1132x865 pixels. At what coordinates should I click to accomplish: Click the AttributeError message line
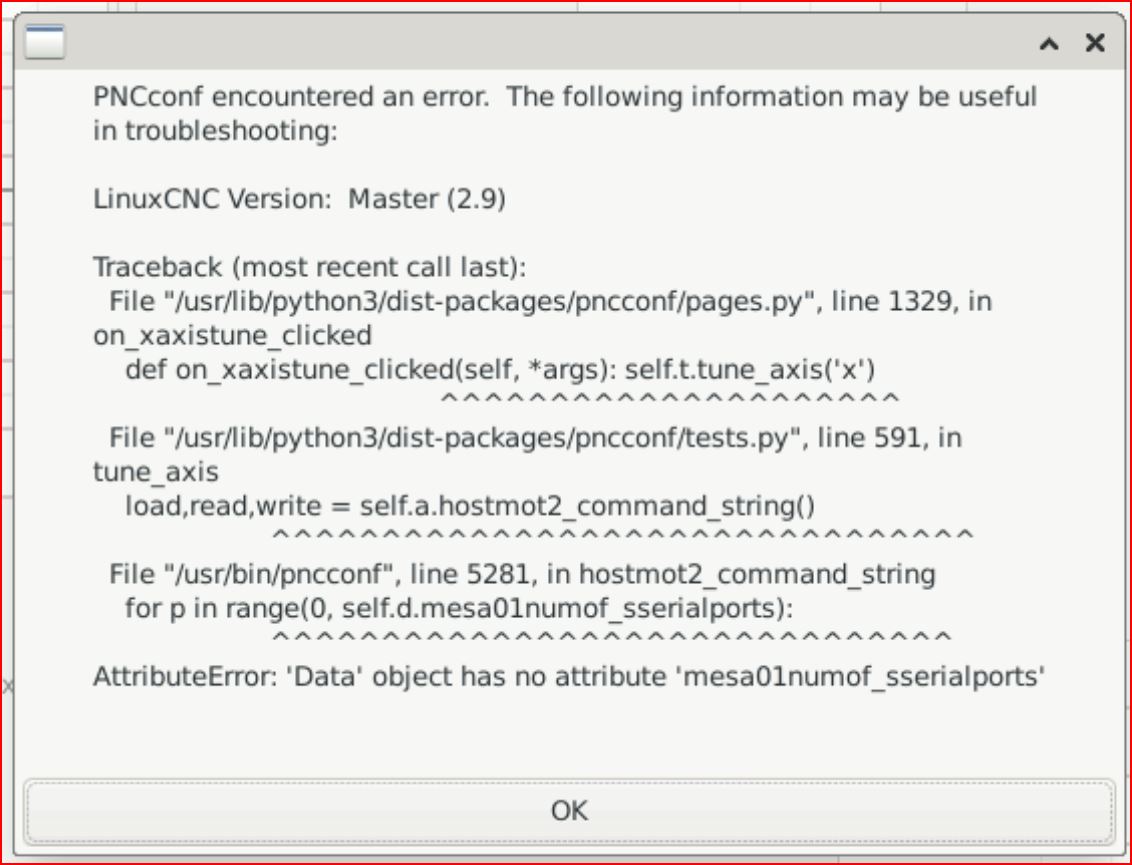click(x=569, y=676)
